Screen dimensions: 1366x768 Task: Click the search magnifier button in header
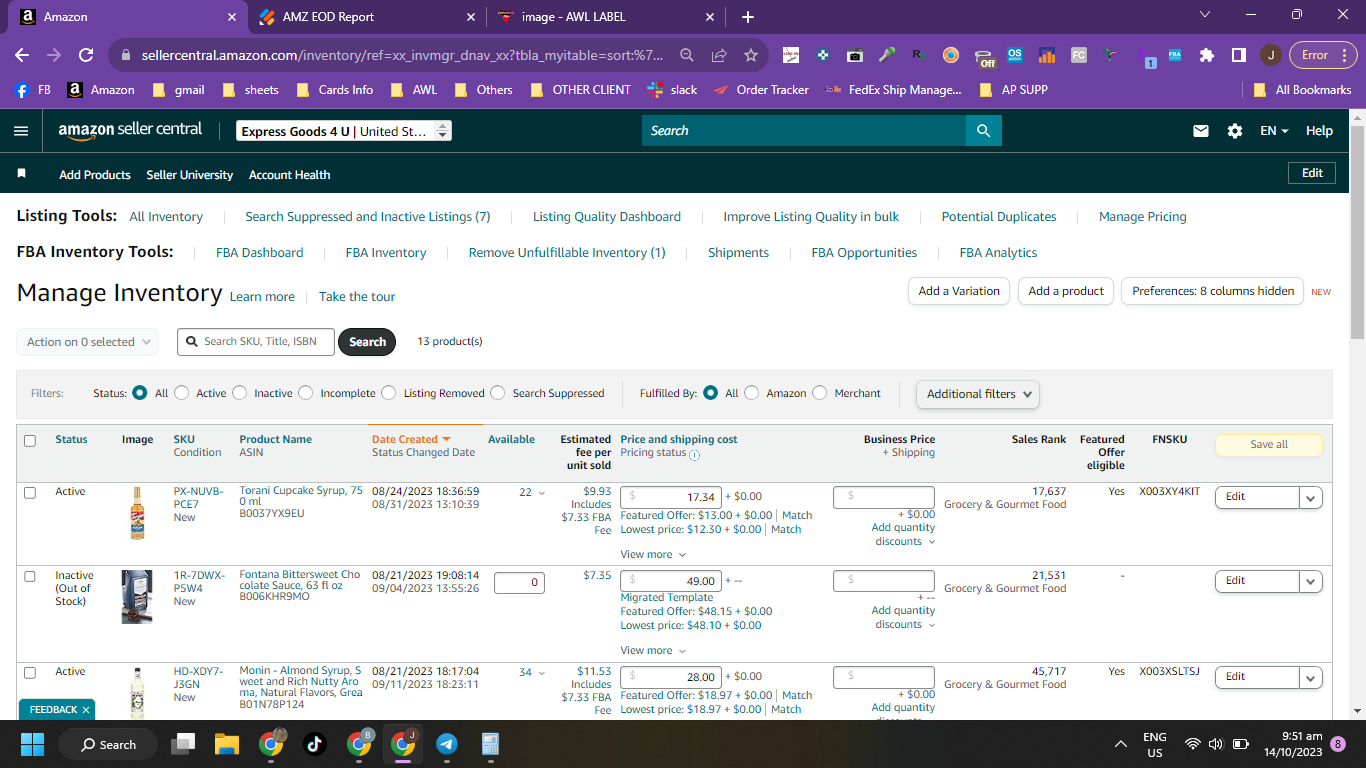pos(983,131)
